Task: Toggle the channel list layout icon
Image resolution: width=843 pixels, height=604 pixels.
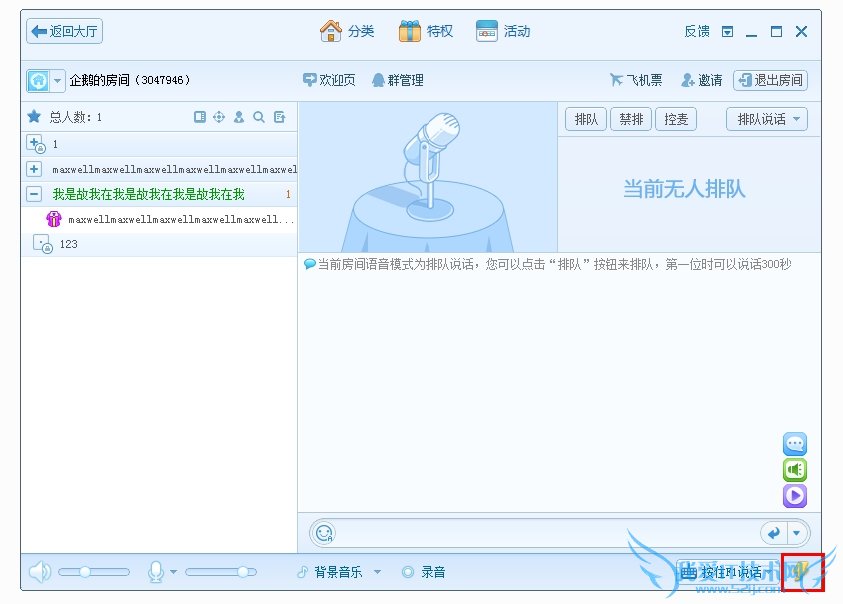Action: tap(199, 117)
